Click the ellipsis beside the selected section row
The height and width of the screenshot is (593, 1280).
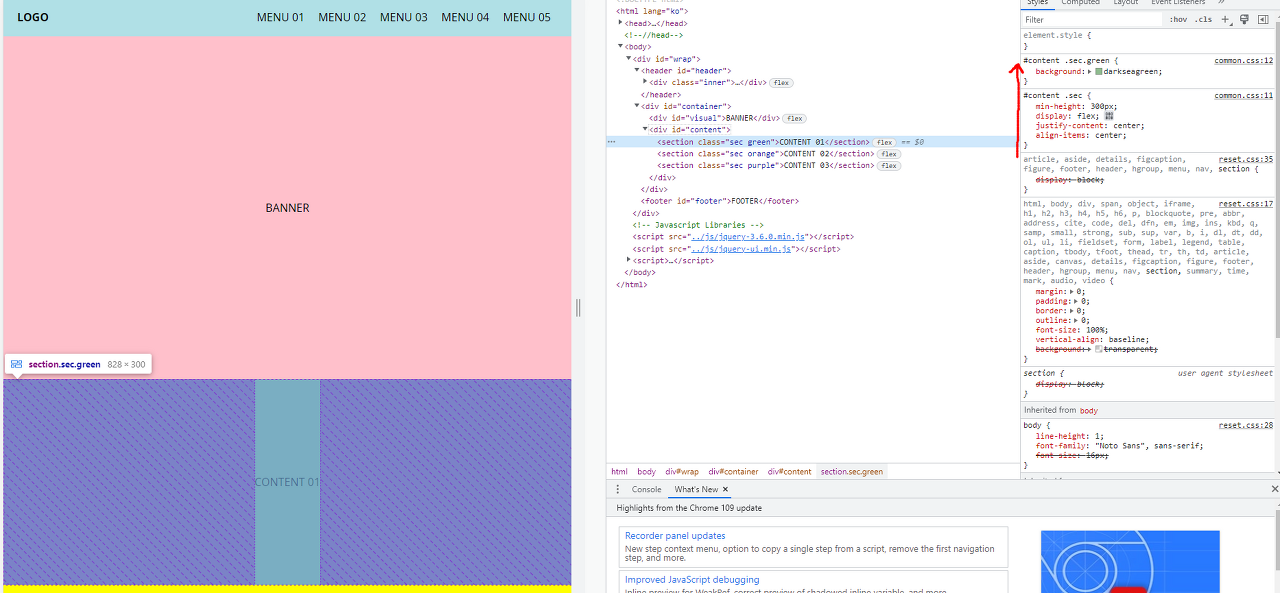point(612,142)
